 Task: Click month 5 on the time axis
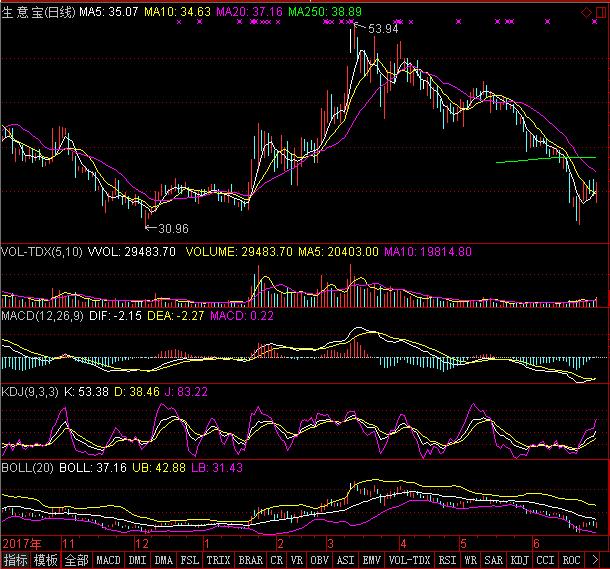[x=463, y=543]
